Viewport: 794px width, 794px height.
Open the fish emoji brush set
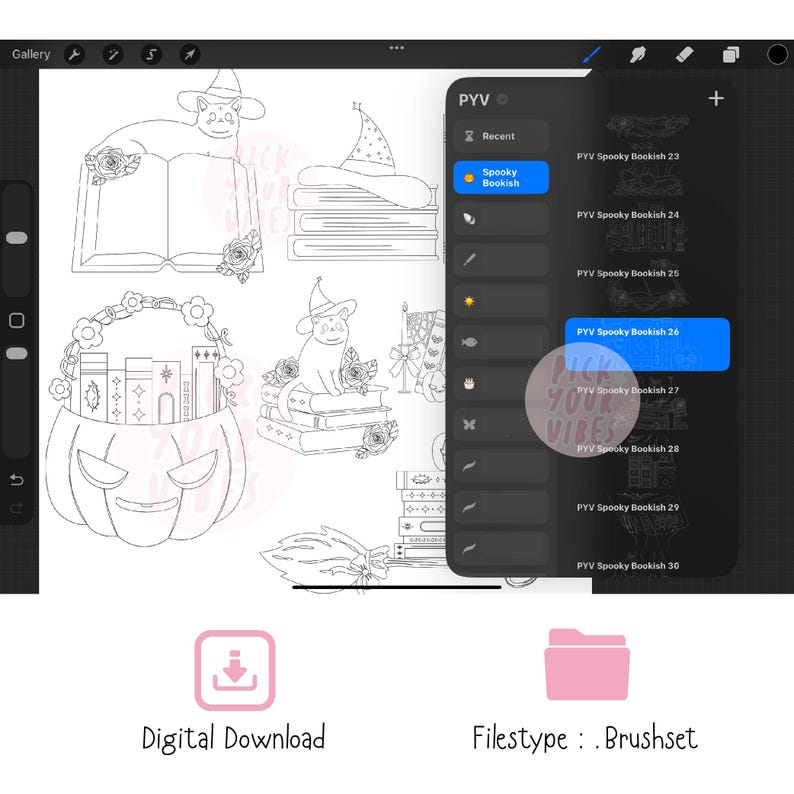501,342
